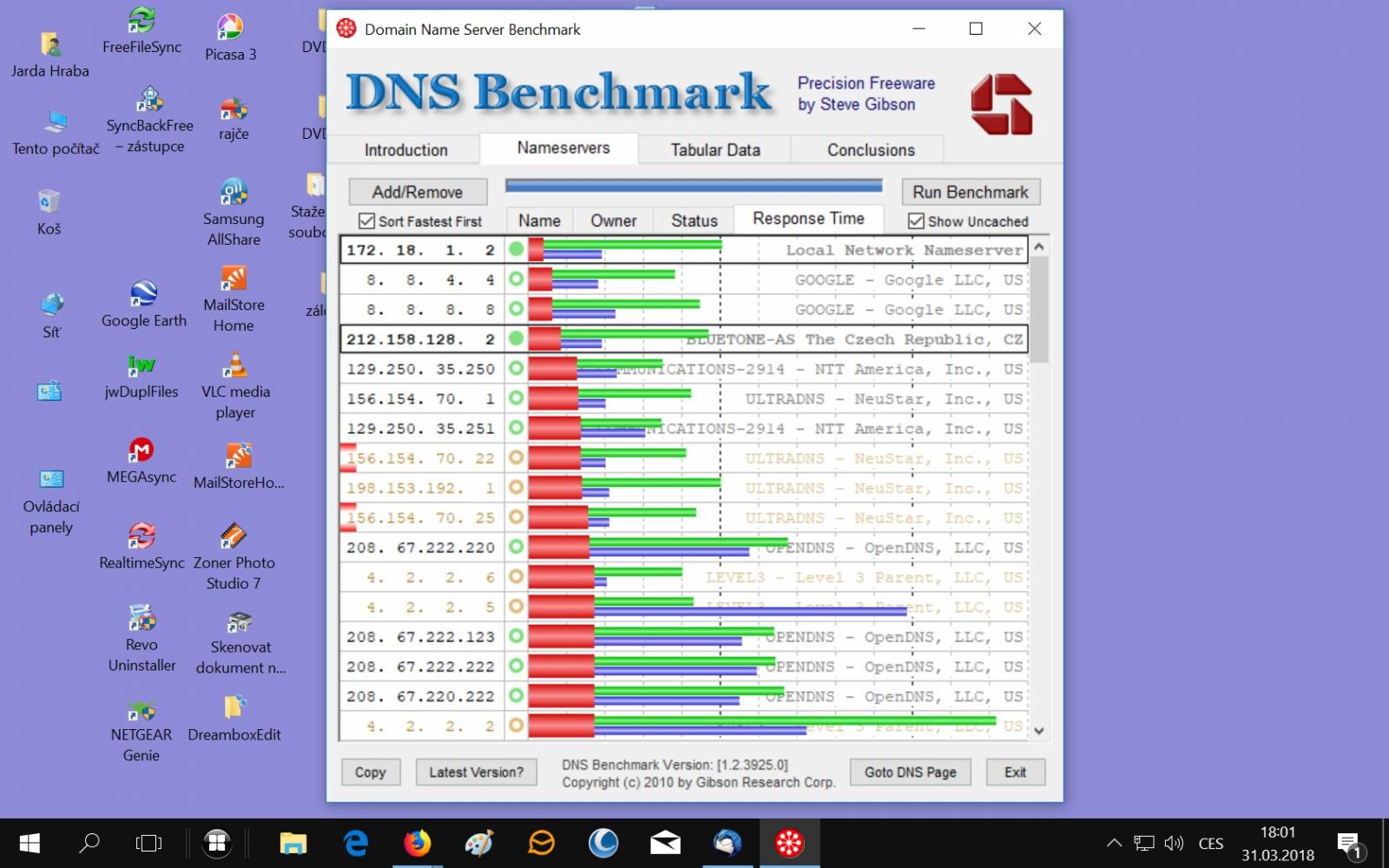Open DreamboxEdit desktop icon
This screenshot has width=1389, height=868.
click(234, 719)
